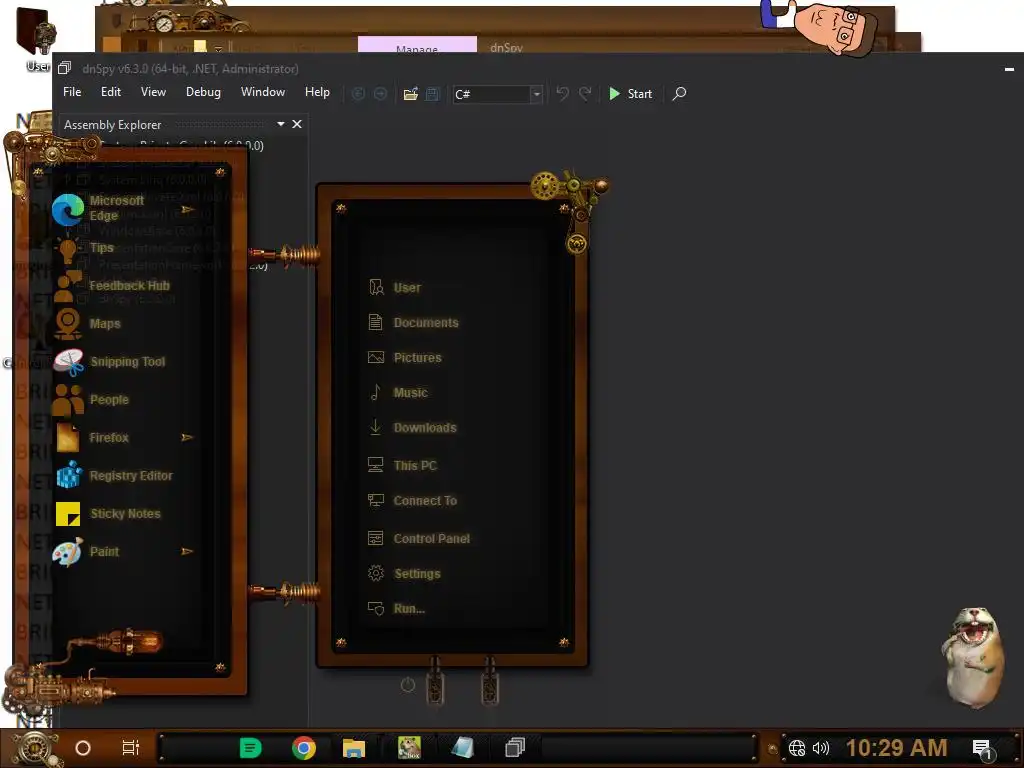Open the action center notifications icon
1024x768 pixels.
tap(982, 748)
